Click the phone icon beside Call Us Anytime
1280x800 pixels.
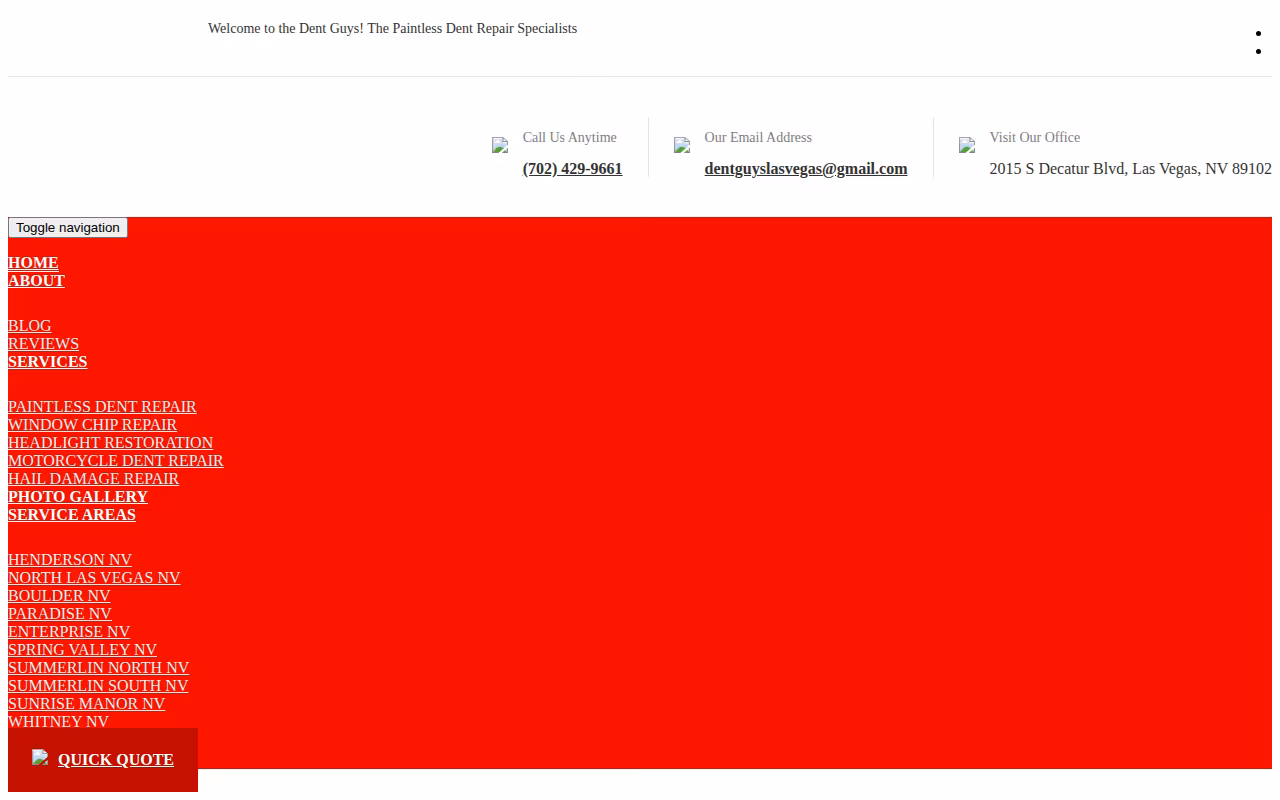[x=500, y=145]
